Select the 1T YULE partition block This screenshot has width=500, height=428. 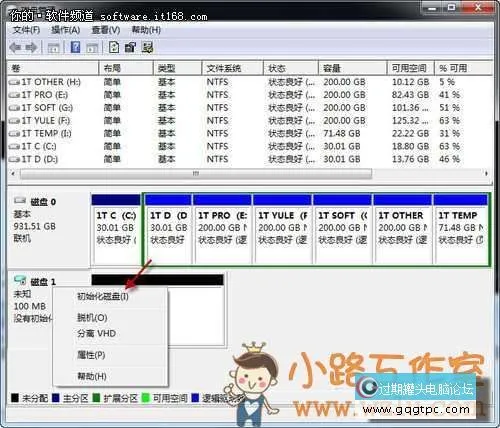pyautogui.click(x=282, y=229)
